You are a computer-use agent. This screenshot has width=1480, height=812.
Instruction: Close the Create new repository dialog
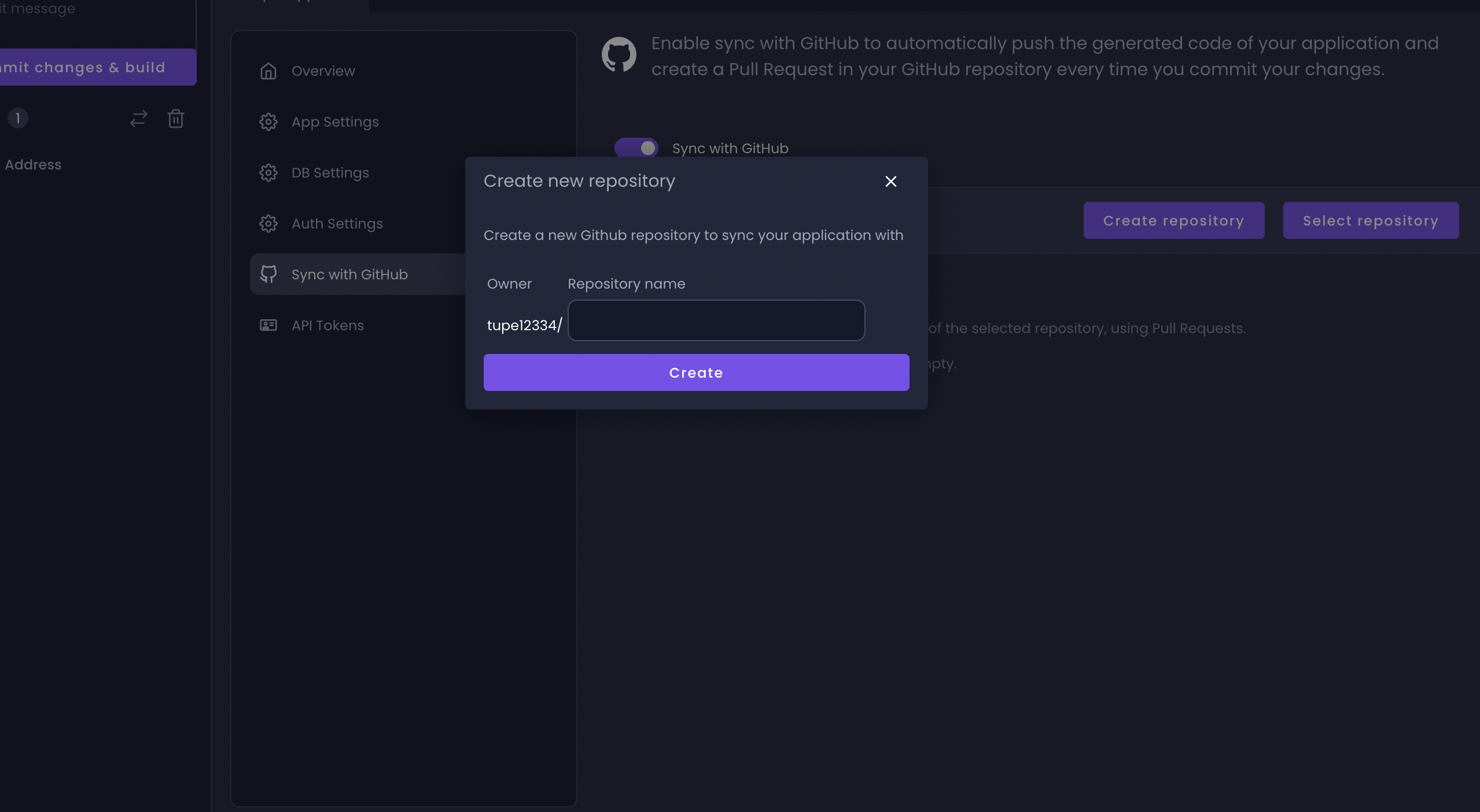click(x=890, y=182)
